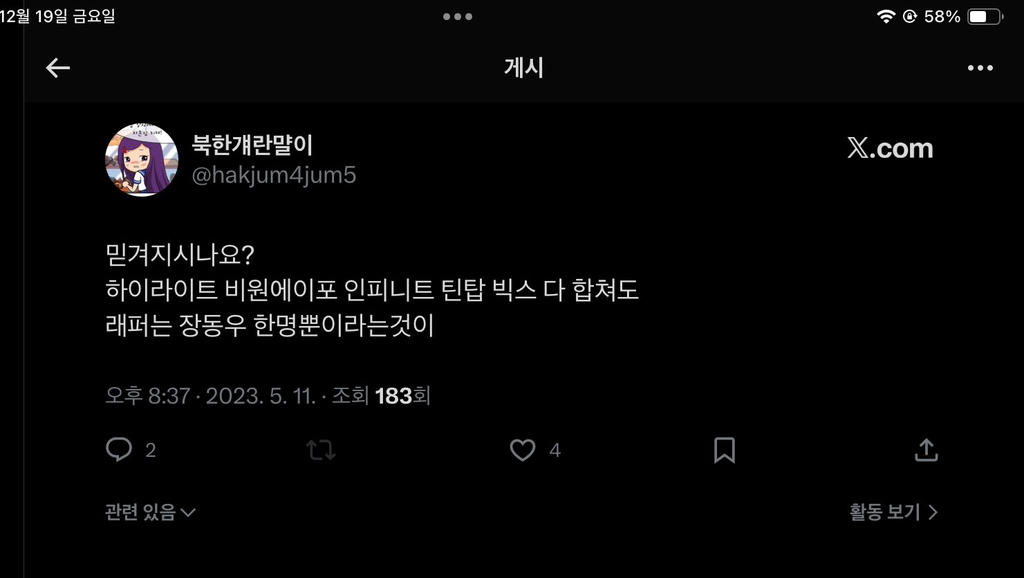Tap the X.com logo
The width and height of the screenshot is (1024, 578).
[890, 148]
